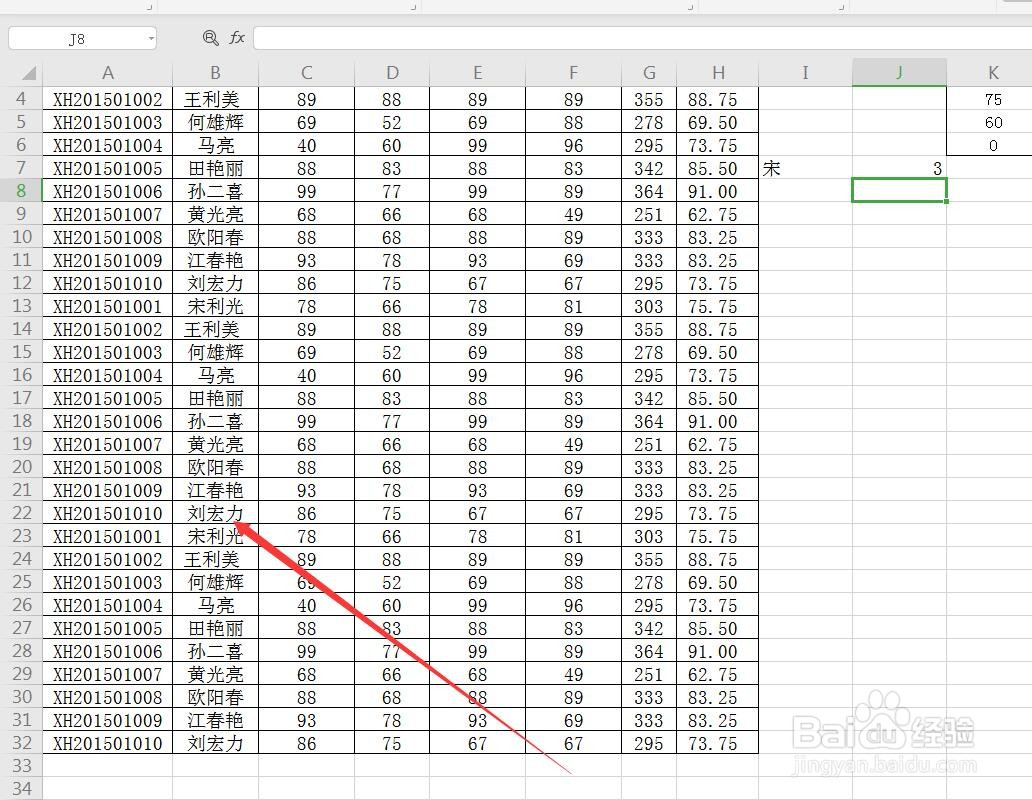Click the select-all corner triangle
Viewport: 1032px width, 800px height.
[x=28, y=72]
